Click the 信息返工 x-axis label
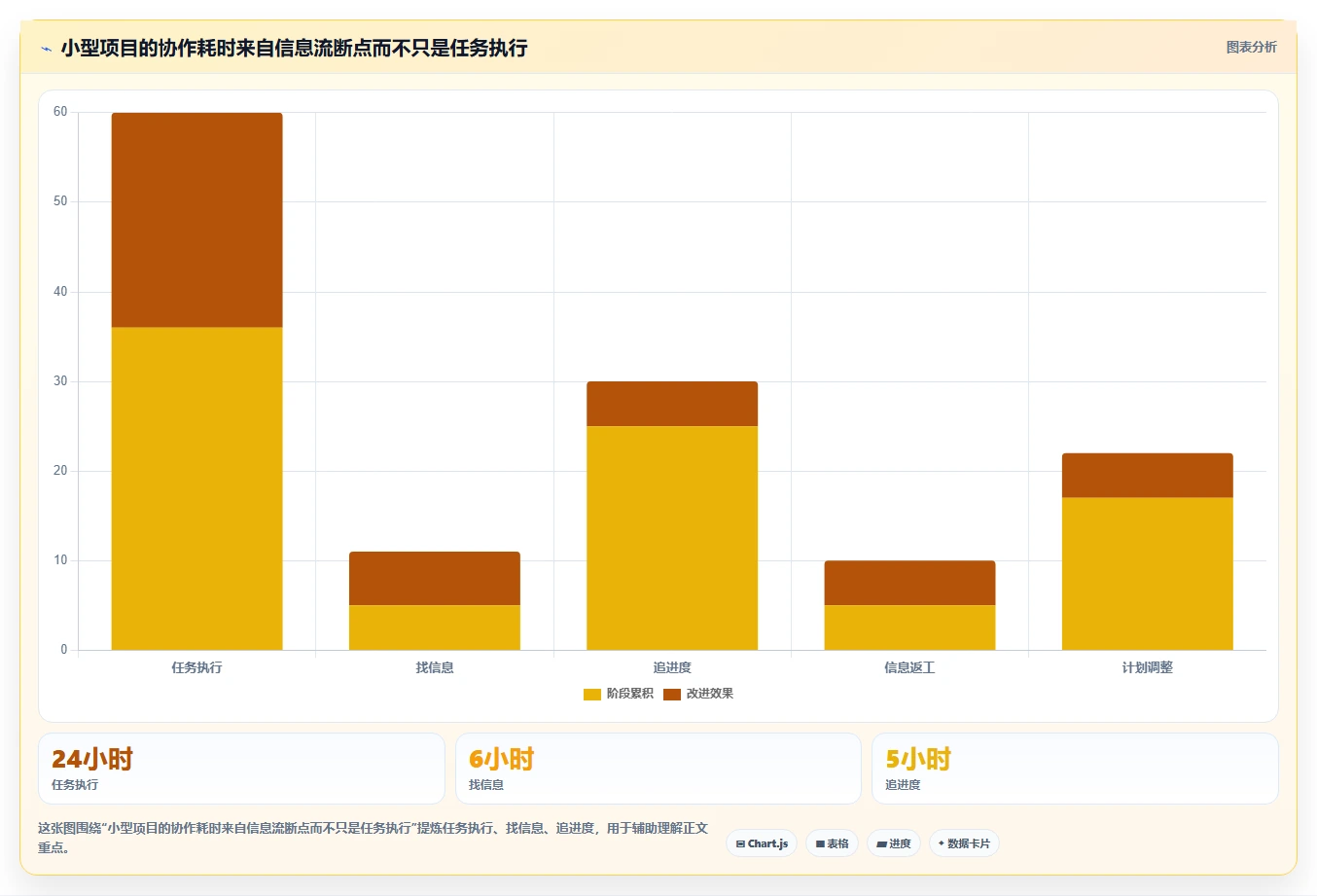The width and height of the screenshot is (1317, 896). (909, 667)
